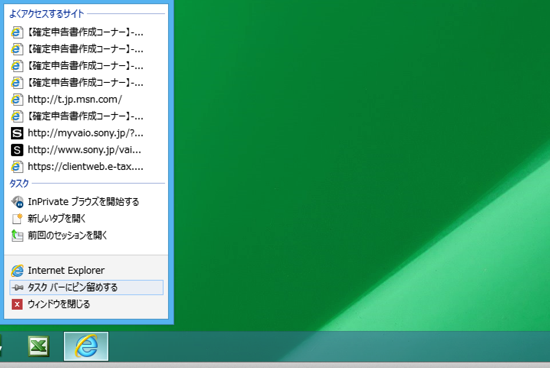Open the http://myvaio.sony.jp/?... entry

86,133
